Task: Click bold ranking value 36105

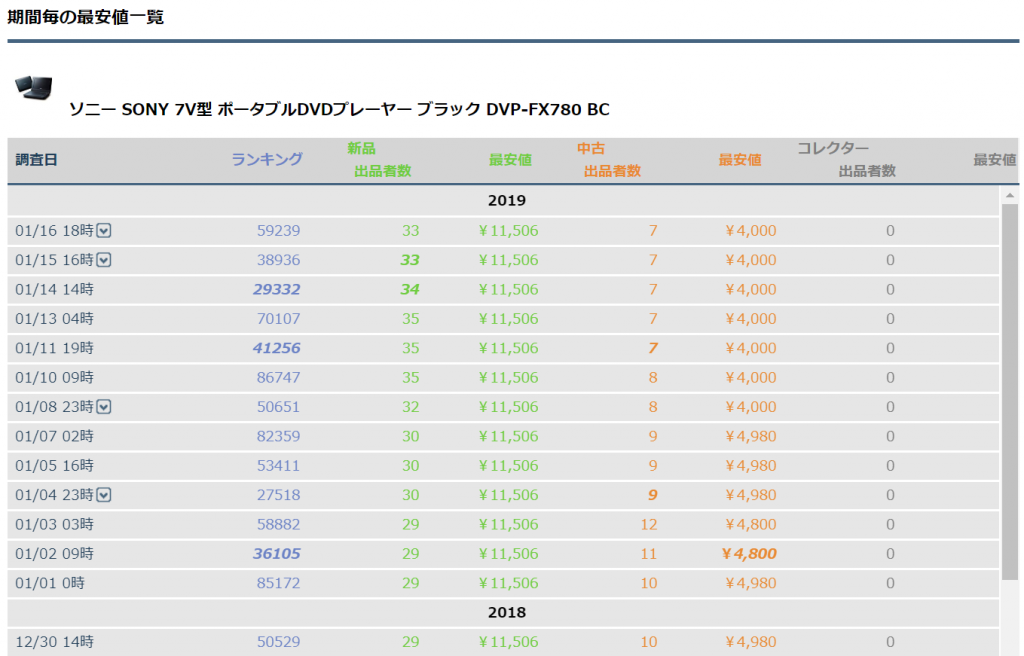Action: click(x=277, y=554)
